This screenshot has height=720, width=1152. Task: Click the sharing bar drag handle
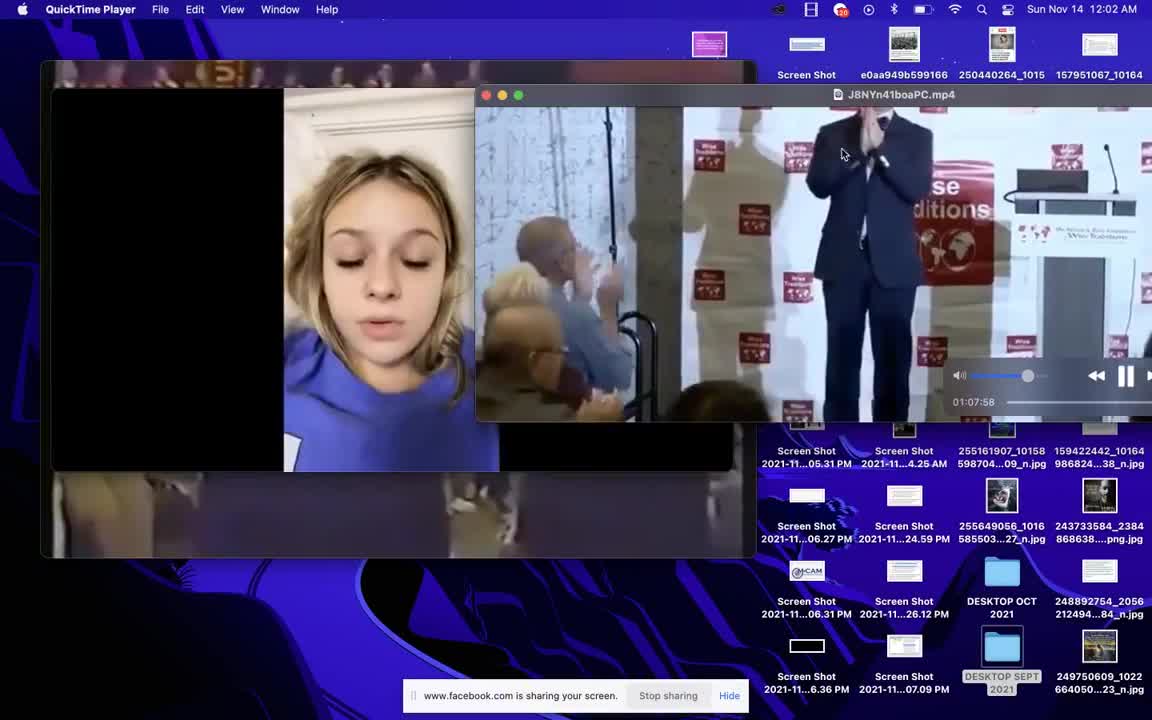click(x=413, y=696)
